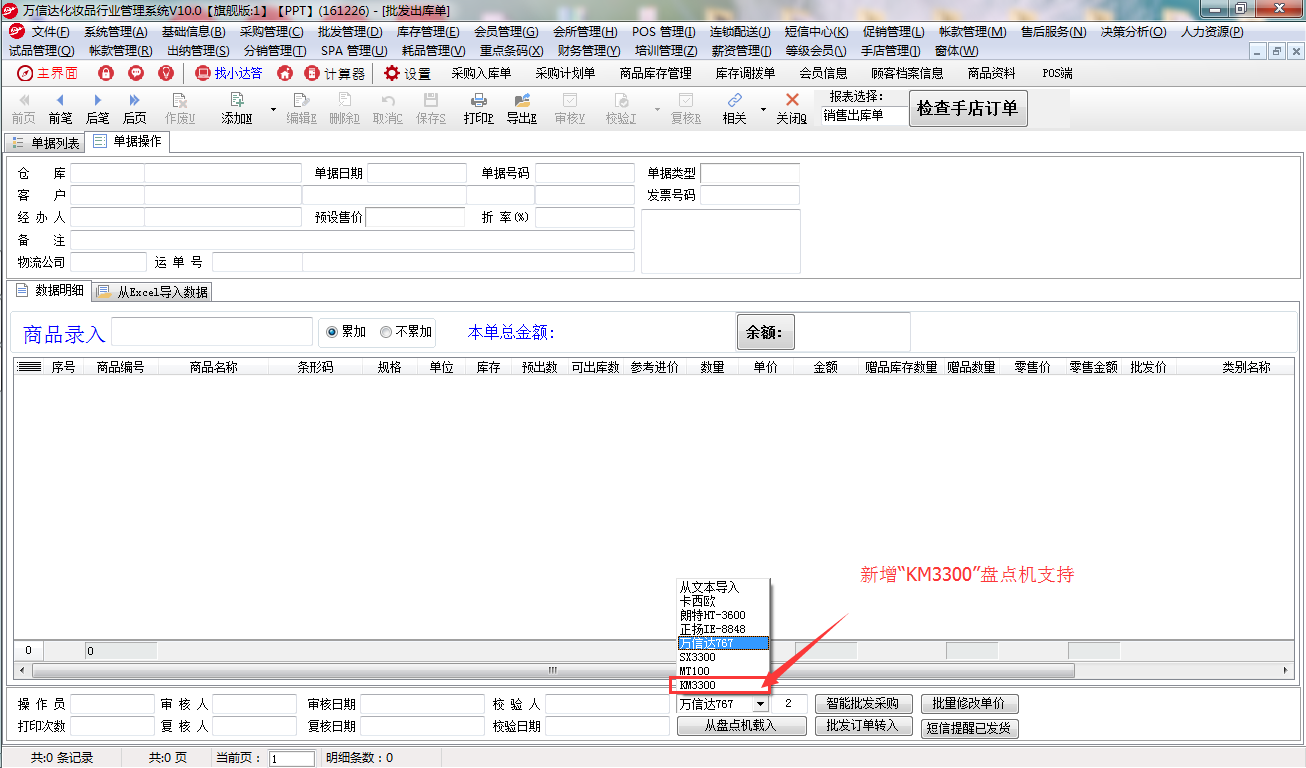The height and width of the screenshot is (768, 1306).
Task: Click the 单据日期 input field
Action: [x=417, y=173]
